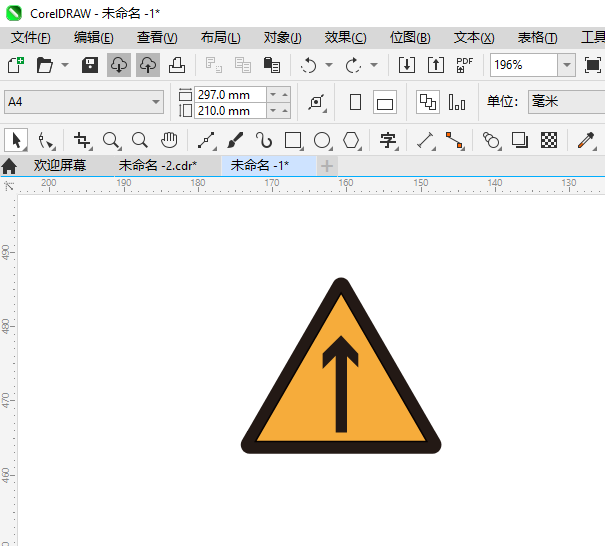This screenshot has width=605, height=546.
Task: Click the 196% zoom level field
Action: click(524, 65)
